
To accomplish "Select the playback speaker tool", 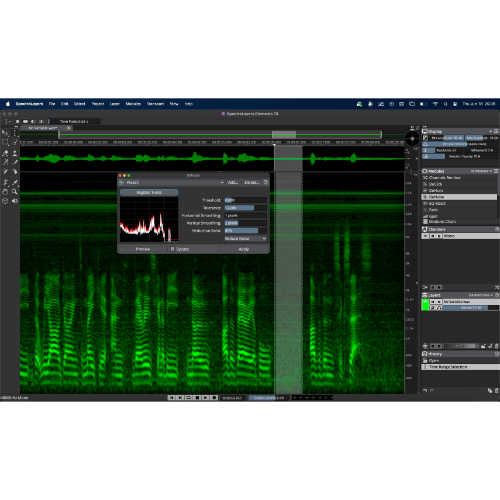I will pos(15,201).
